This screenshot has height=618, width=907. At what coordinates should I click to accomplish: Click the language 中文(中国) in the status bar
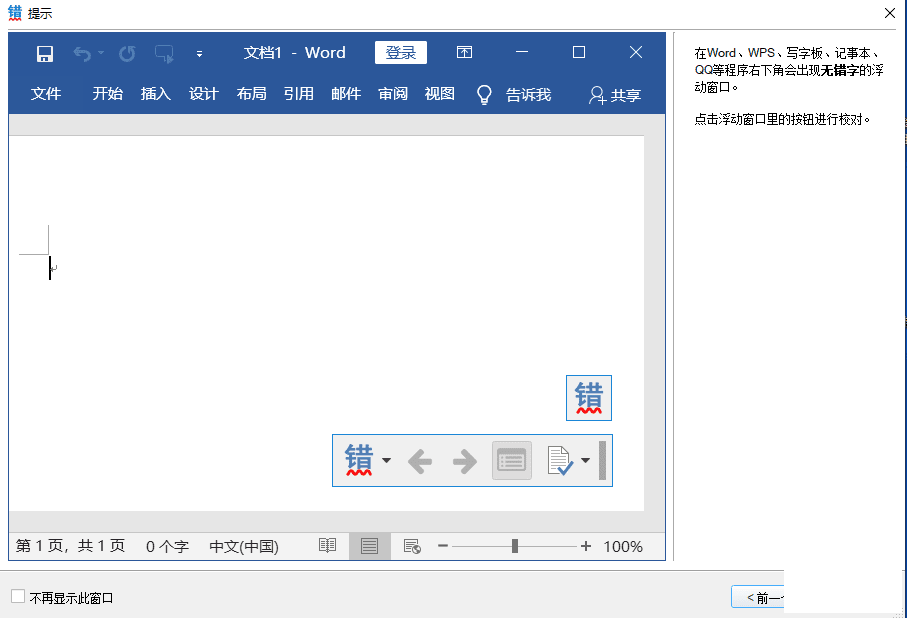pos(244,546)
